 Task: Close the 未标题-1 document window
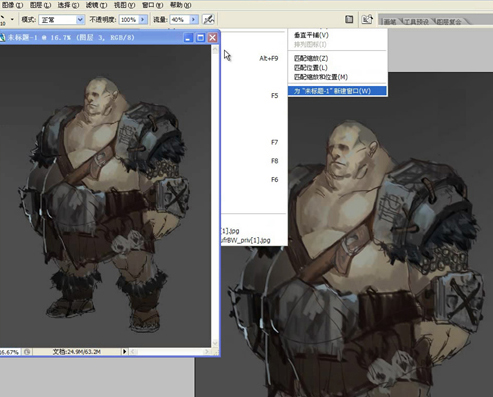click(212, 38)
